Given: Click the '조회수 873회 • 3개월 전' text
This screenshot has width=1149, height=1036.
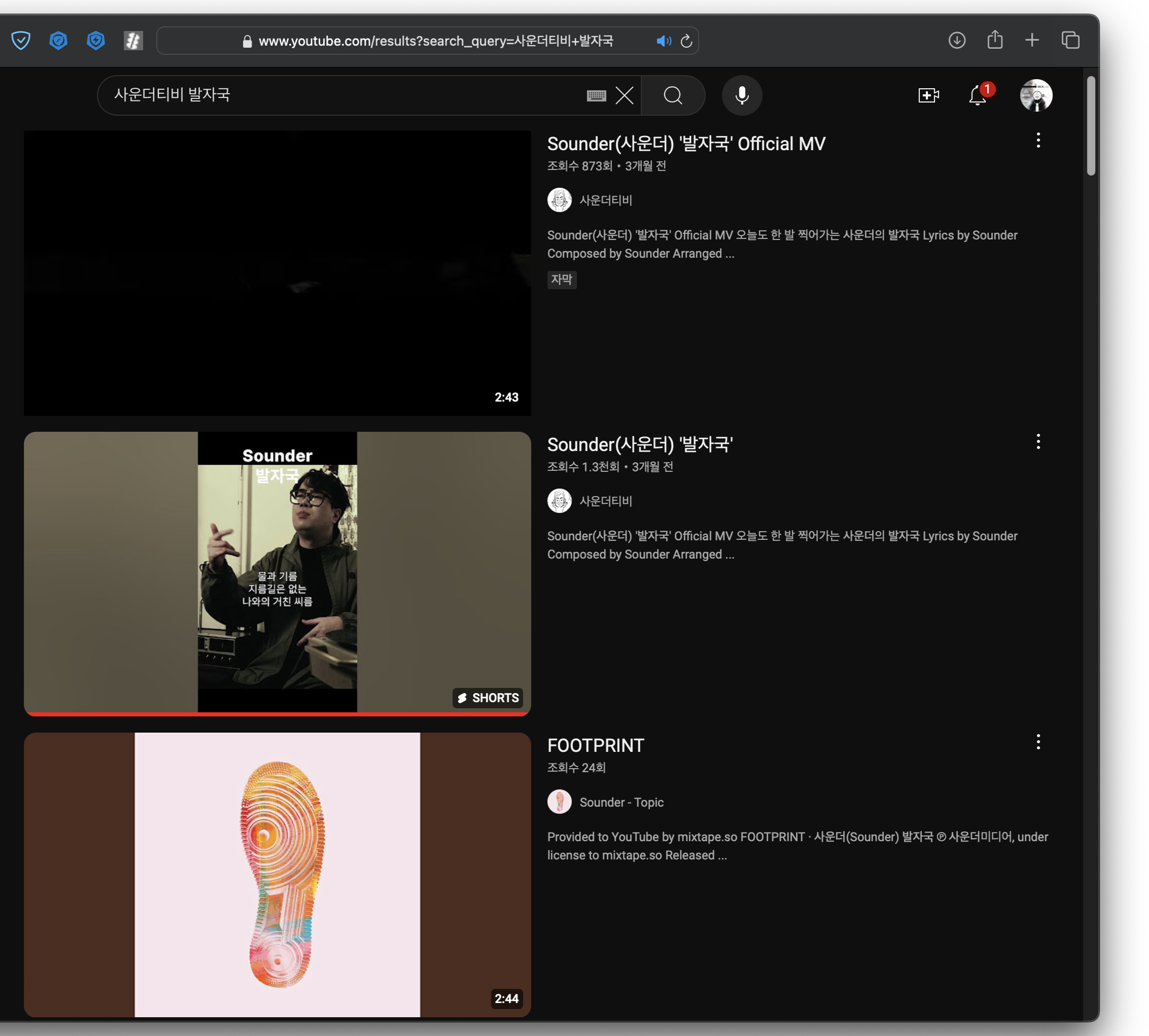Looking at the screenshot, I should click(606, 166).
